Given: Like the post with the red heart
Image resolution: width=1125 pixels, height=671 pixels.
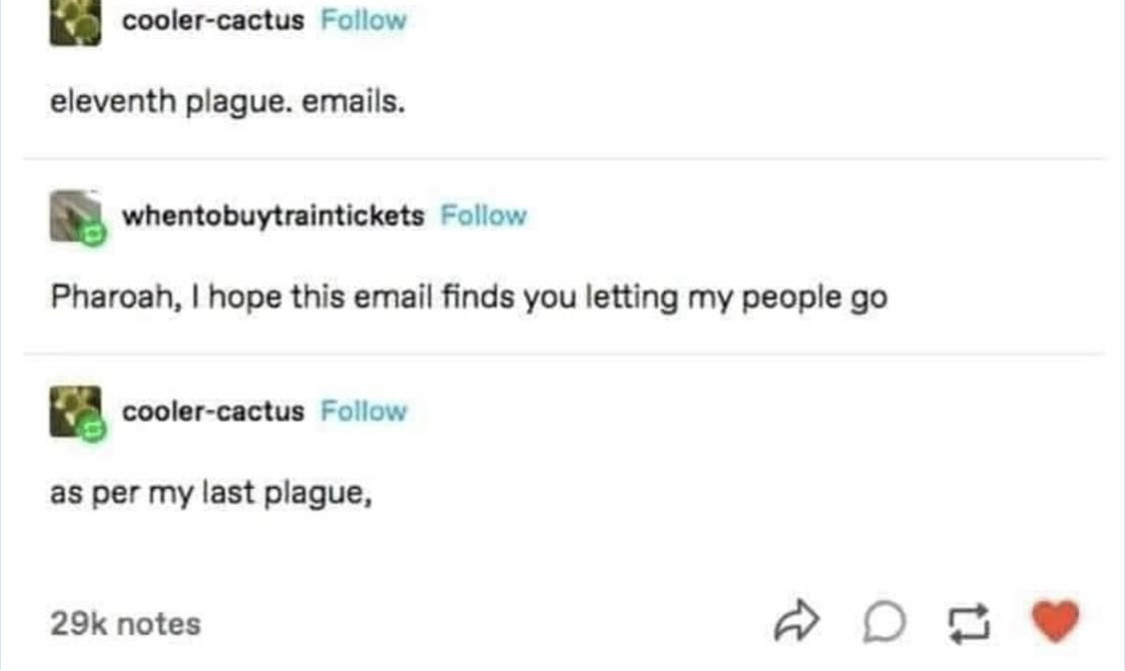Looking at the screenshot, I should click(1055, 621).
